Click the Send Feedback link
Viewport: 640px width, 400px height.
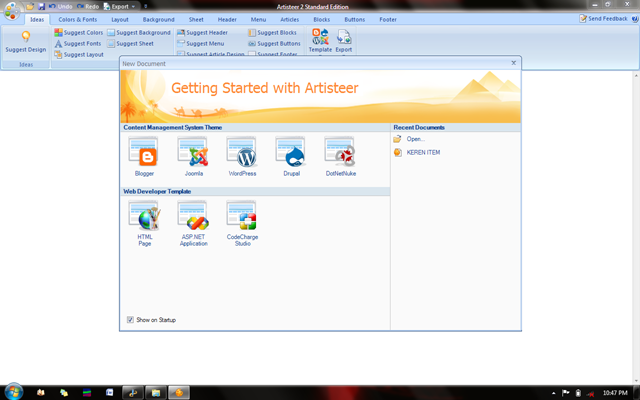click(603, 19)
